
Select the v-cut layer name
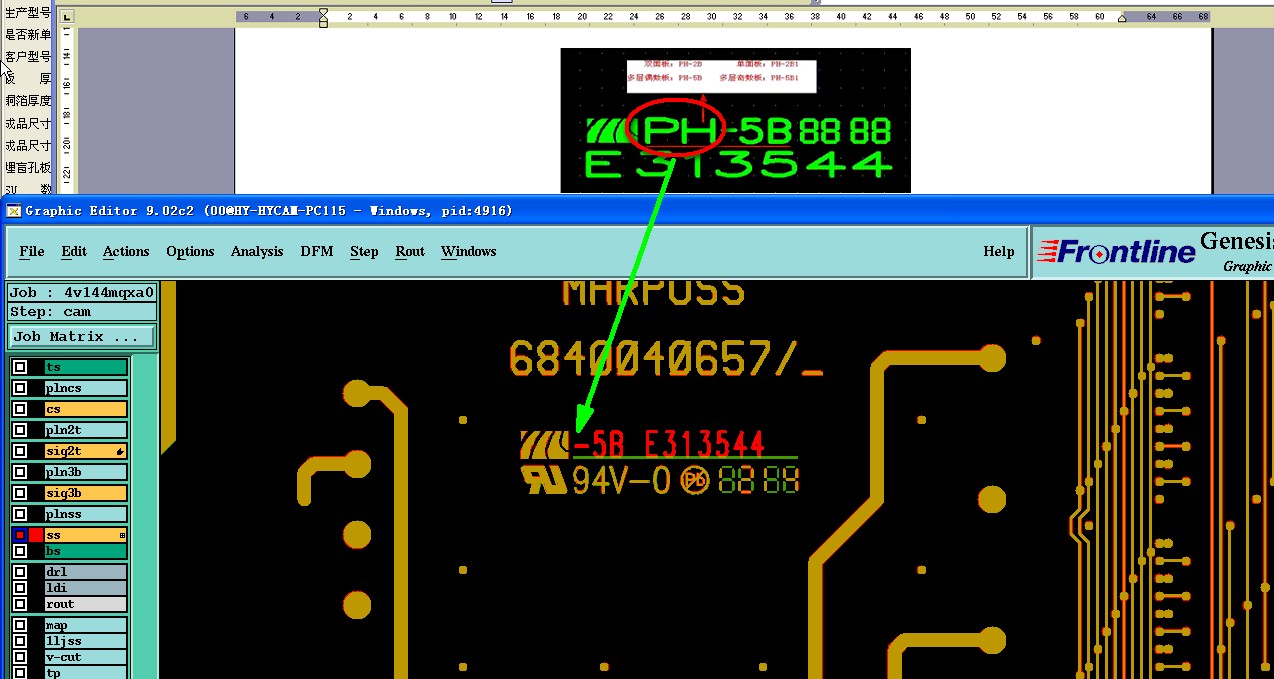click(x=86, y=657)
